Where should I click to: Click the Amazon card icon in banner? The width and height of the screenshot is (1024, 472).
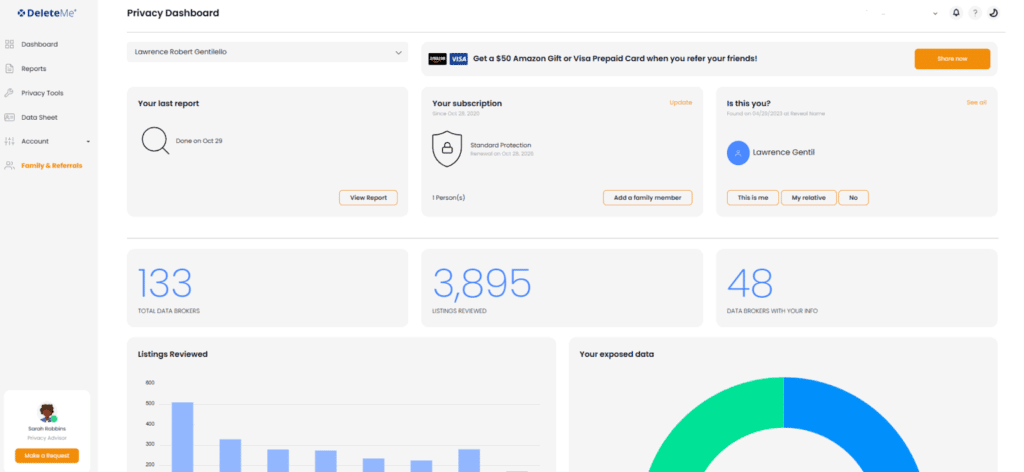(x=438, y=59)
